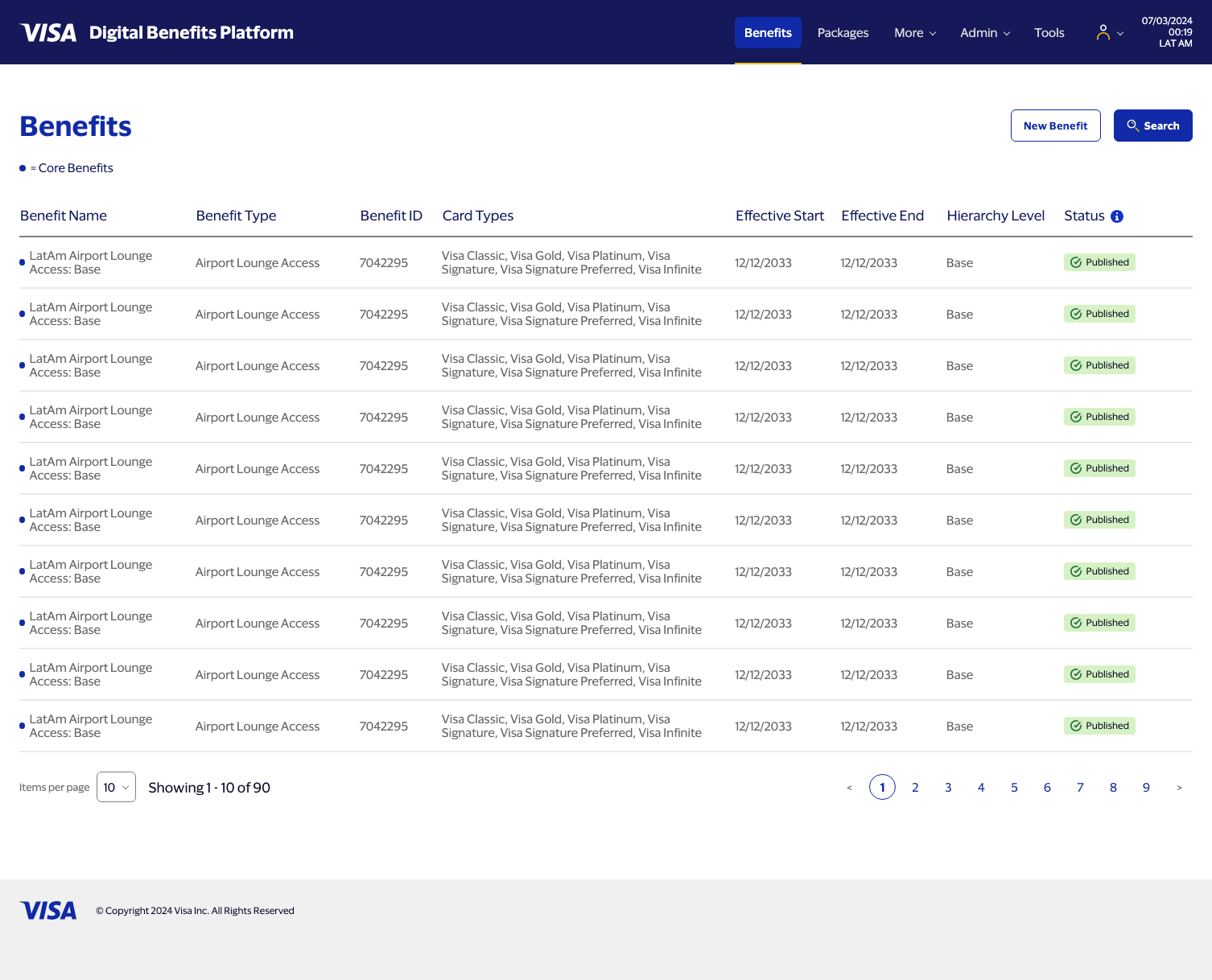Click the Card Types column header
The image size is (1212, 980).
point(477,216)
